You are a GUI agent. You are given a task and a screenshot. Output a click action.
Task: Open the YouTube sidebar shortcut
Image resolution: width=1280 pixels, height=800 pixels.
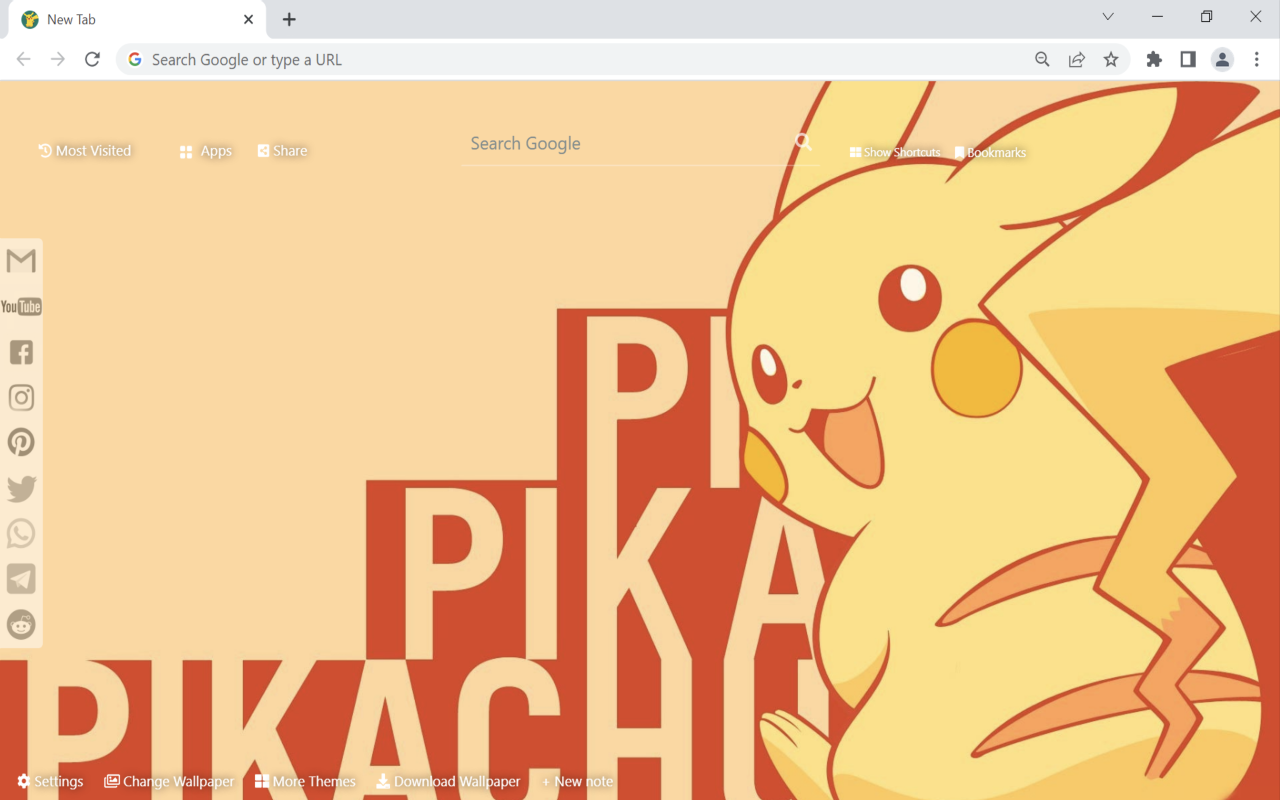[x=21, y=306]
